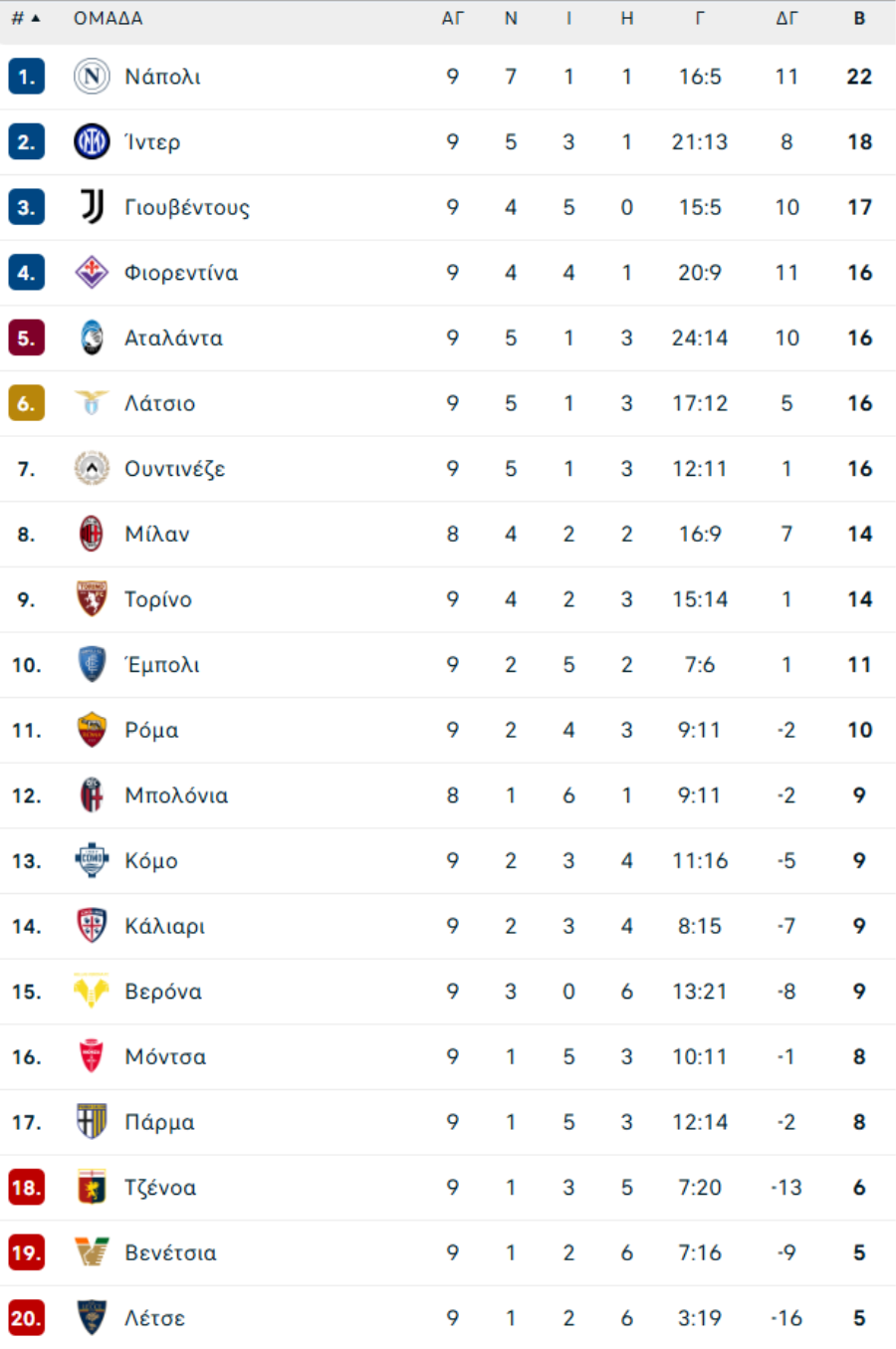This screenshot has width=896, height=1349.
Task: Sort by the ΔΓ goal difference header
Action: [786, 18]
